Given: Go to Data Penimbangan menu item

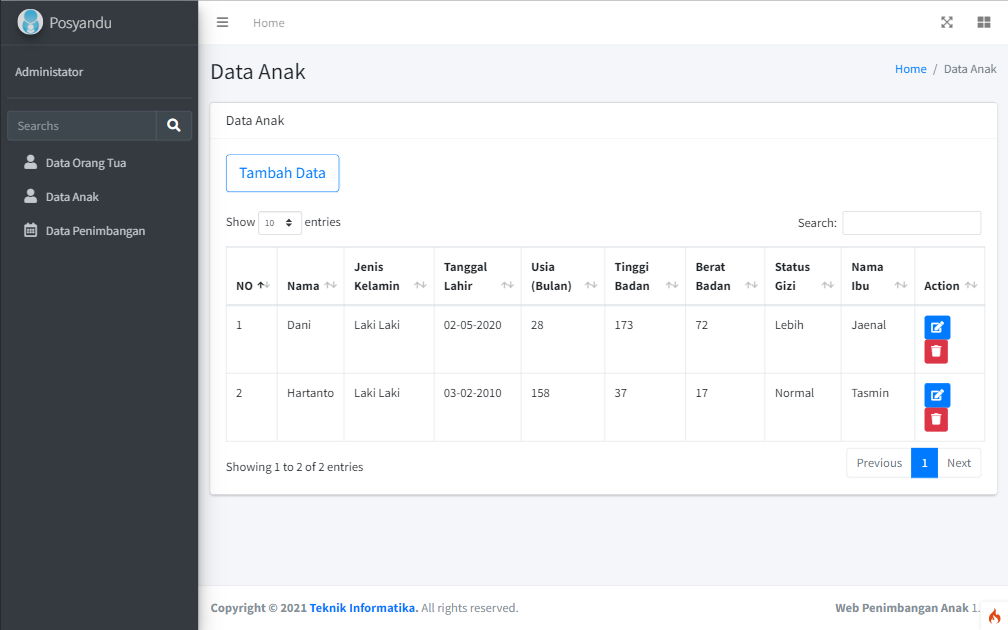Looking at the screenshot, I should point(95,230).
